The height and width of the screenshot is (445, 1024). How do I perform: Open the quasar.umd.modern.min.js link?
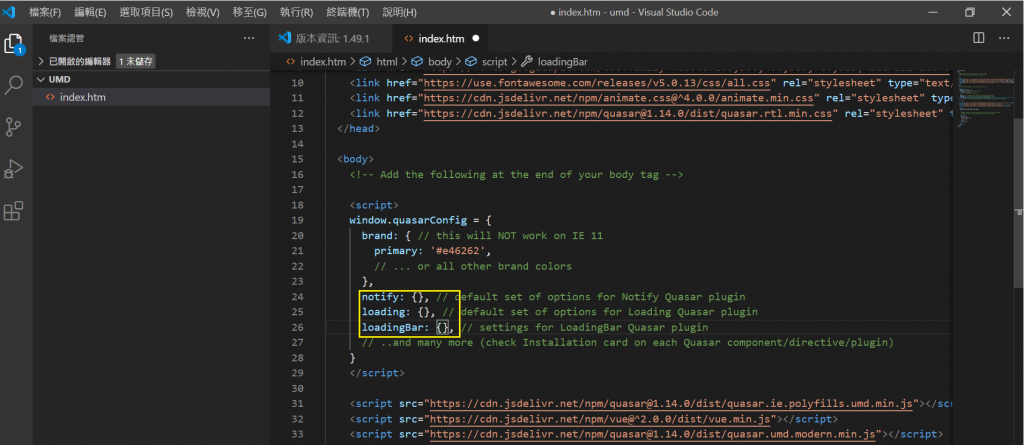click(652, 434)
